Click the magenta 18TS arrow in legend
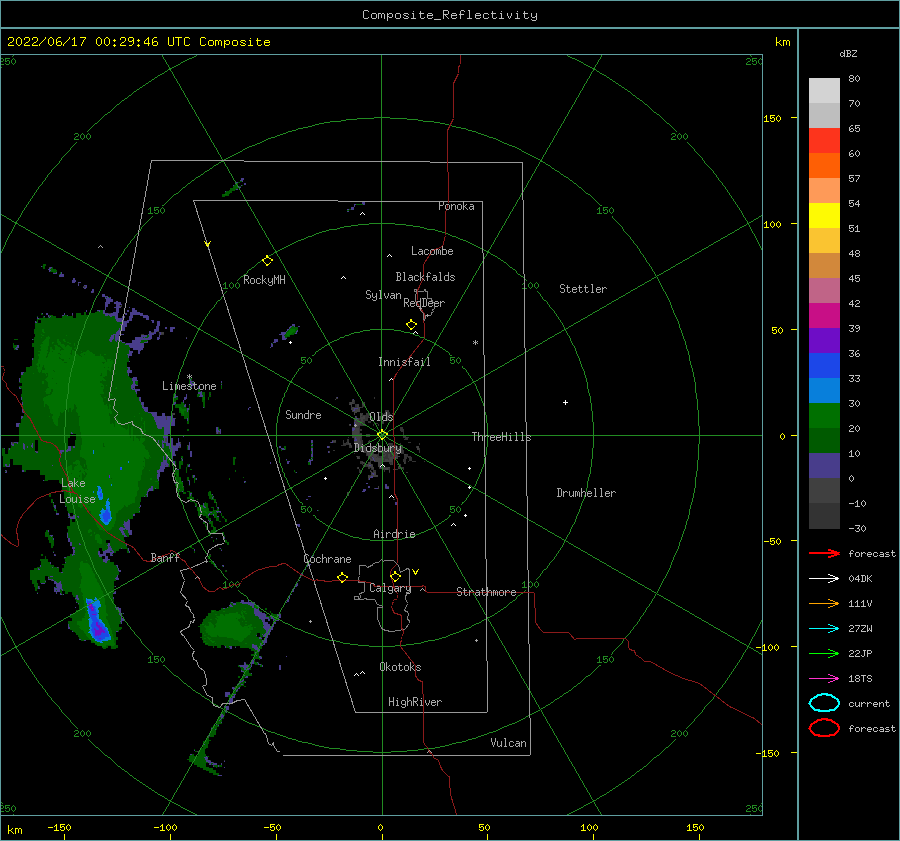Screen dimensions: 900x841 tap(824, 679)
